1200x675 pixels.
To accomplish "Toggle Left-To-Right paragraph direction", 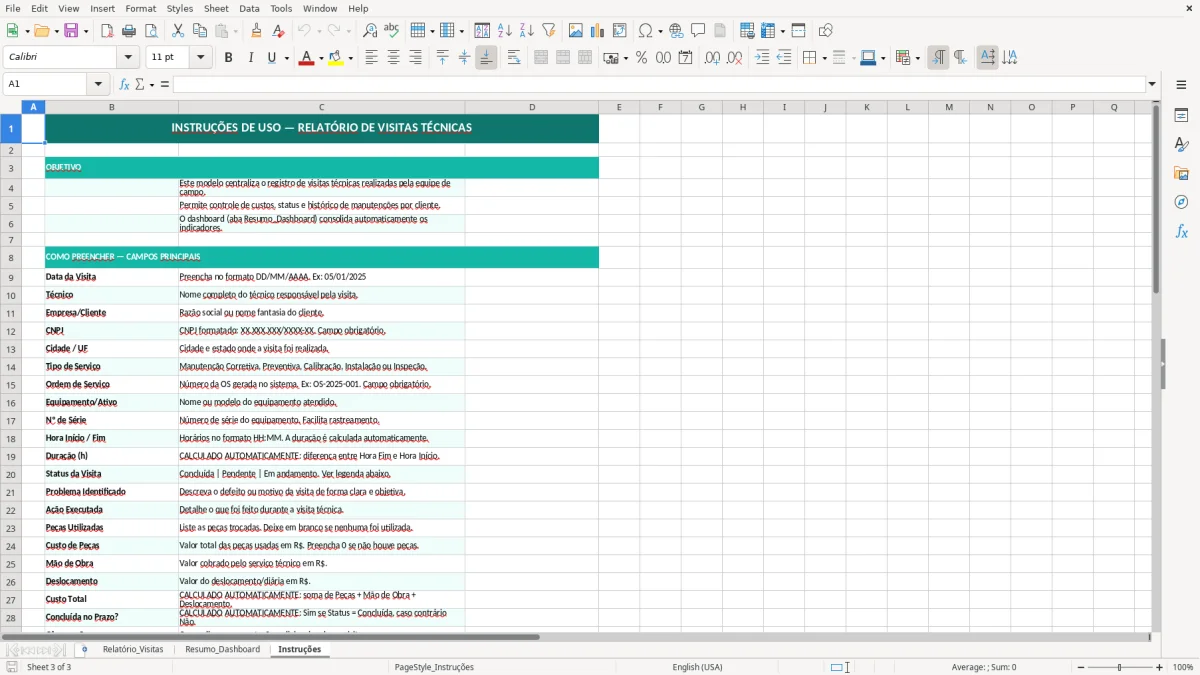I will point(938,58).
